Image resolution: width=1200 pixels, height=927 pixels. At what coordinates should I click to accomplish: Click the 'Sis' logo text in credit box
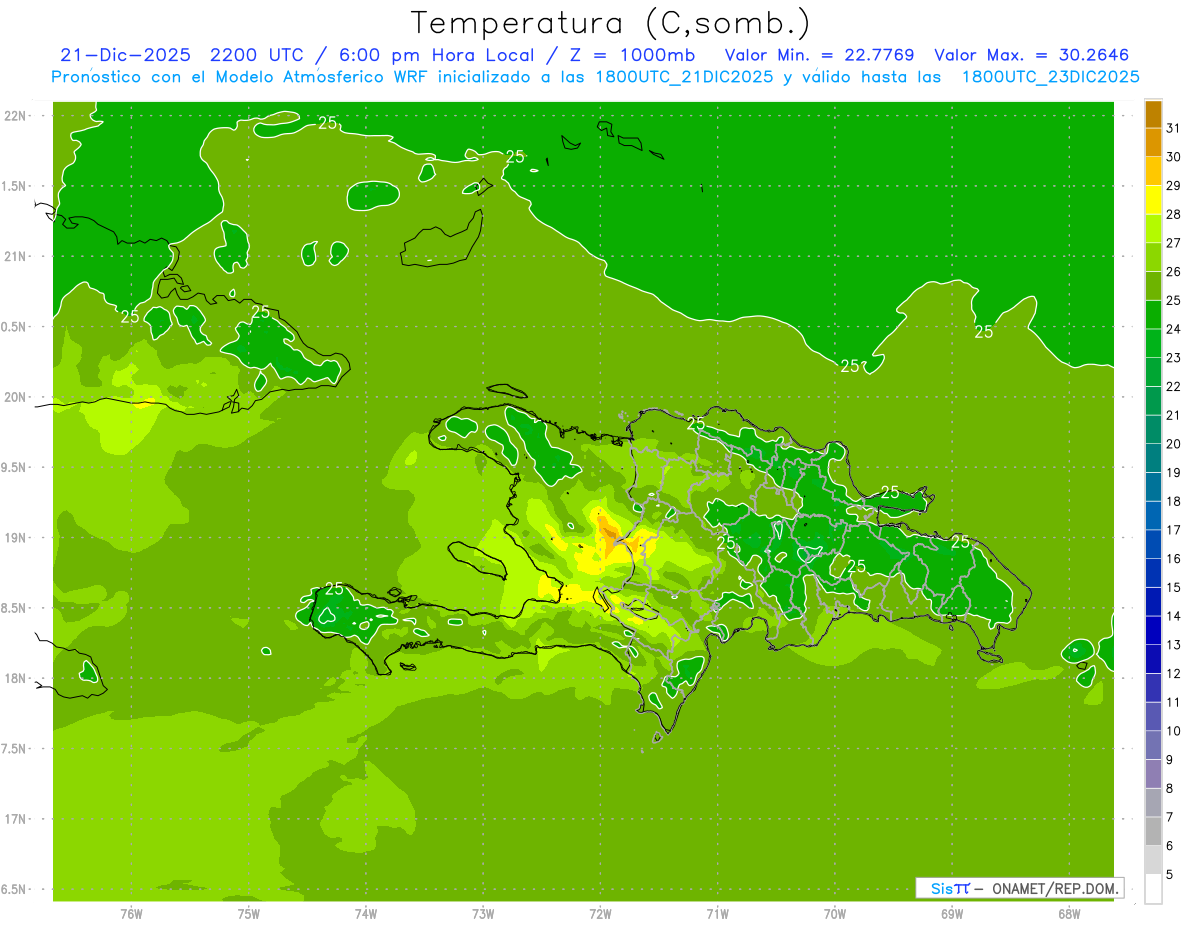pyautogui.click(x=942, y=888)
